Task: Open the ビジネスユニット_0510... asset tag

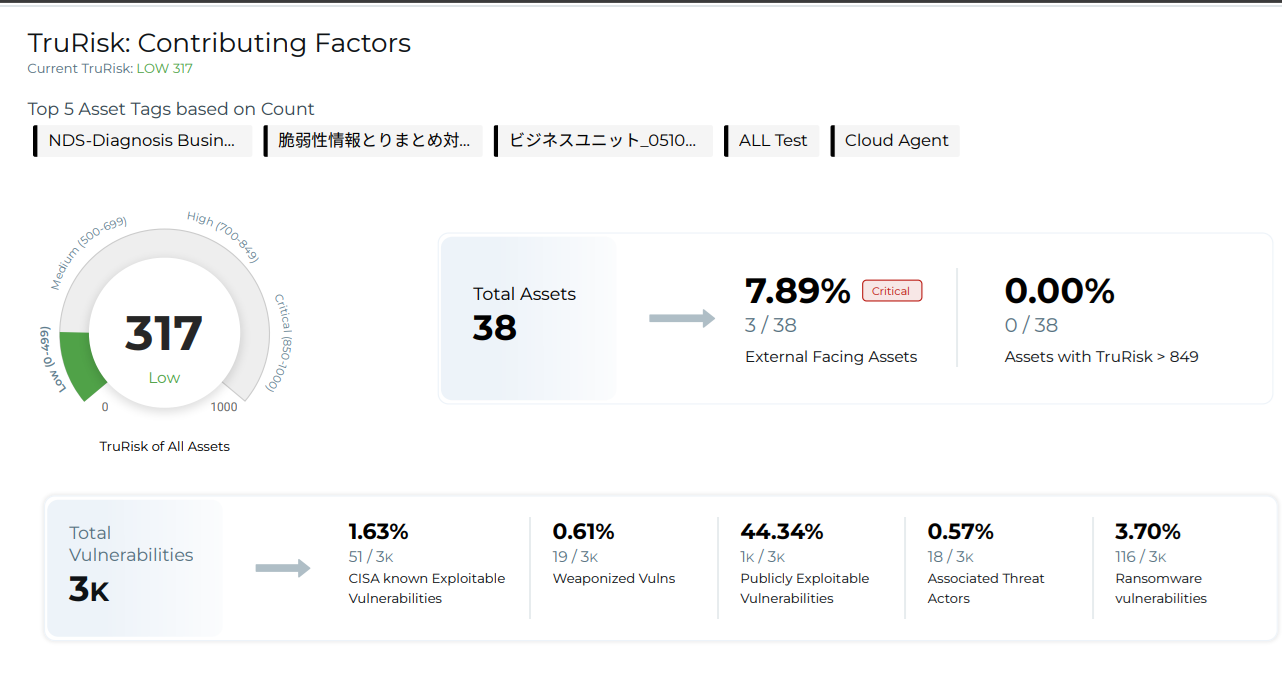Action: [x=603, y=141]
